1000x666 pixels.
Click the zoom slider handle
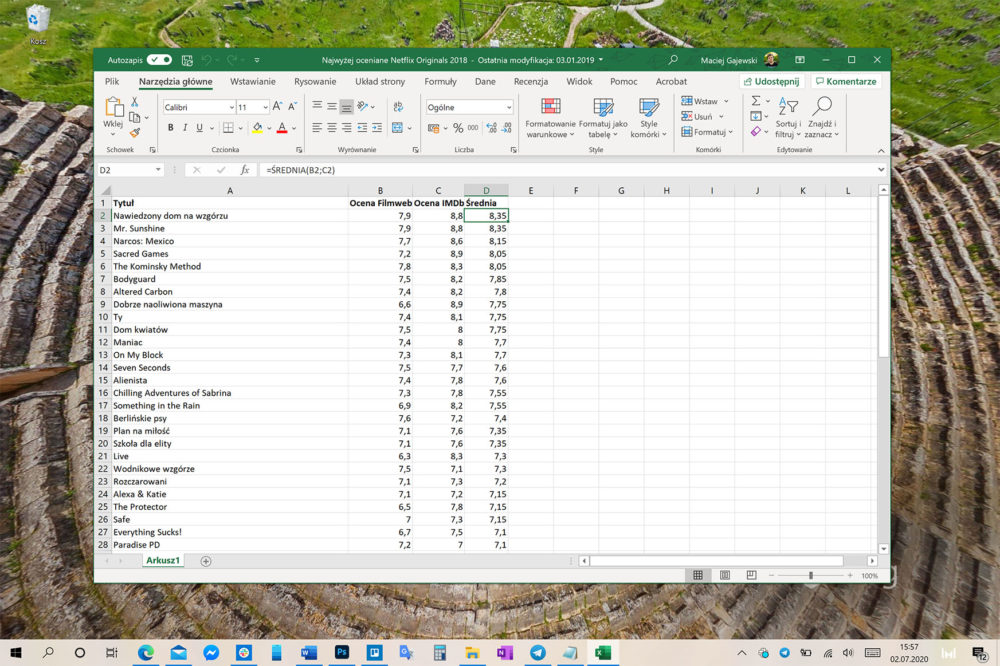[811, 575]
